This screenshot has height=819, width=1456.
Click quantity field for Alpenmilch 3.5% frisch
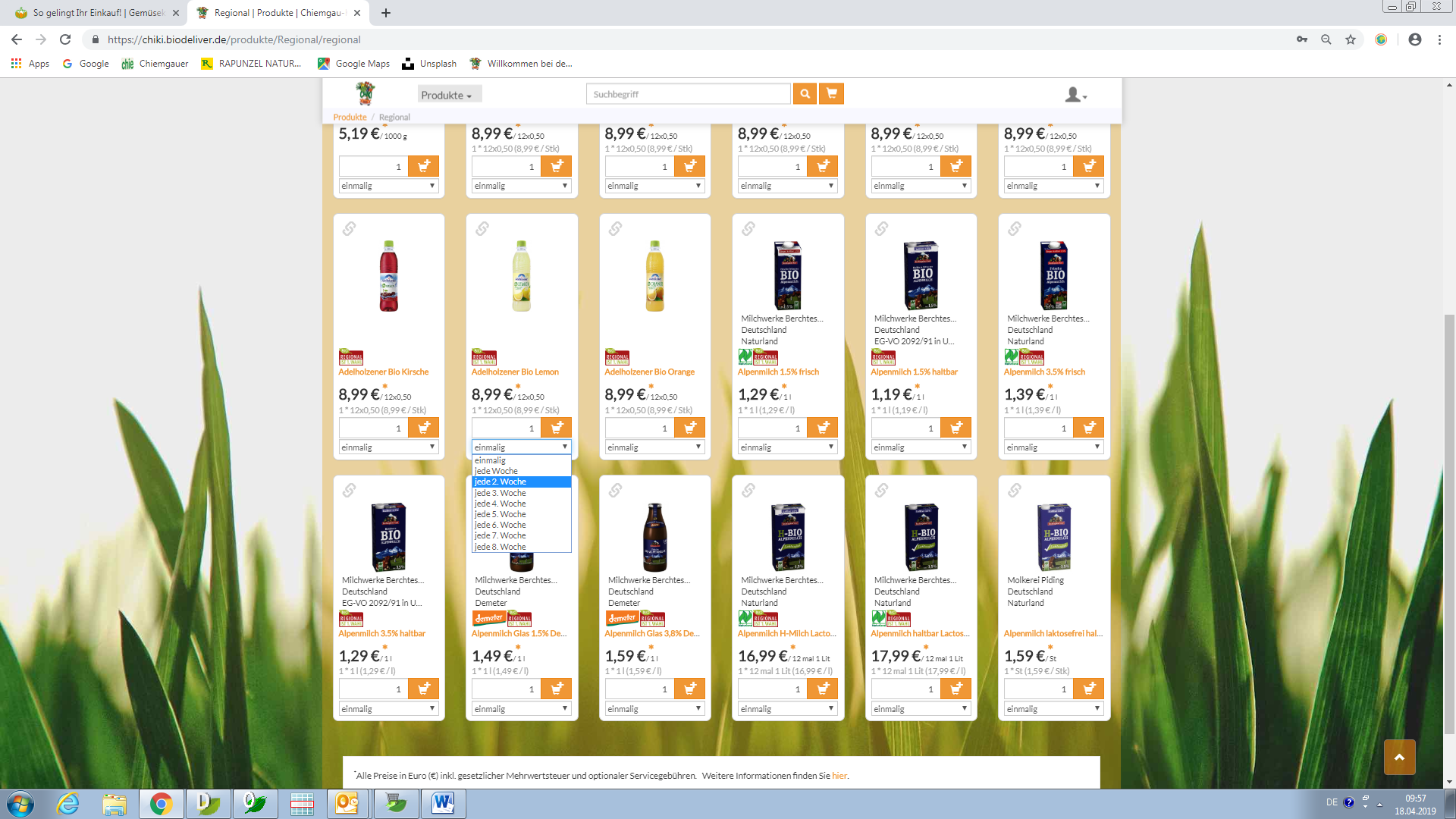(x=1039, y=428)
